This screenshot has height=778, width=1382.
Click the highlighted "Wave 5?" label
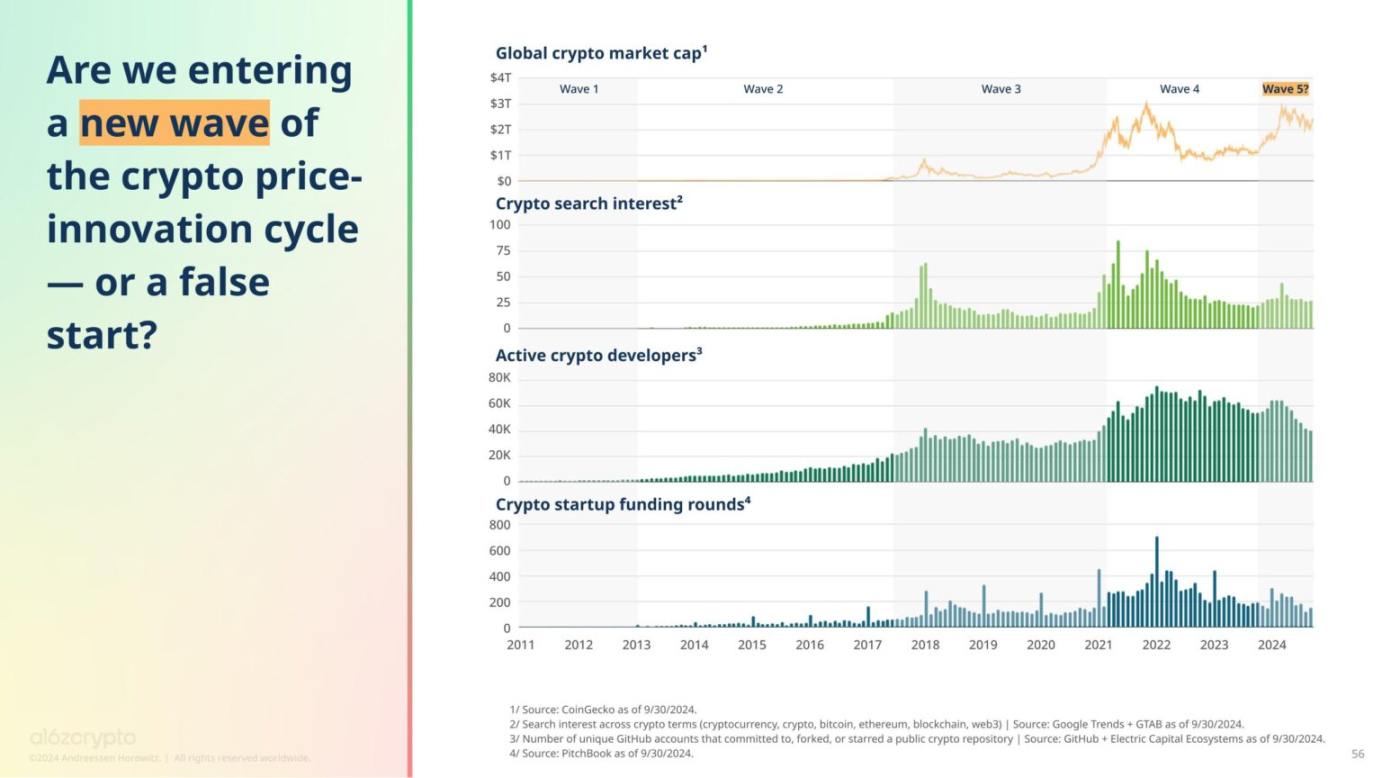[1285, 89]
